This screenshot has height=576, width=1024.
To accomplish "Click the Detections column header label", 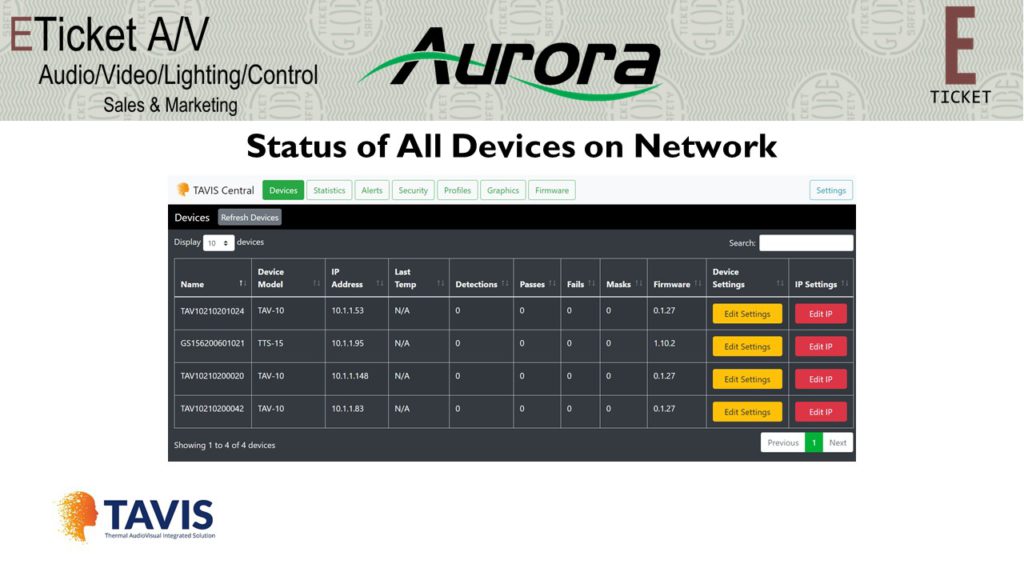I will 476,285.
